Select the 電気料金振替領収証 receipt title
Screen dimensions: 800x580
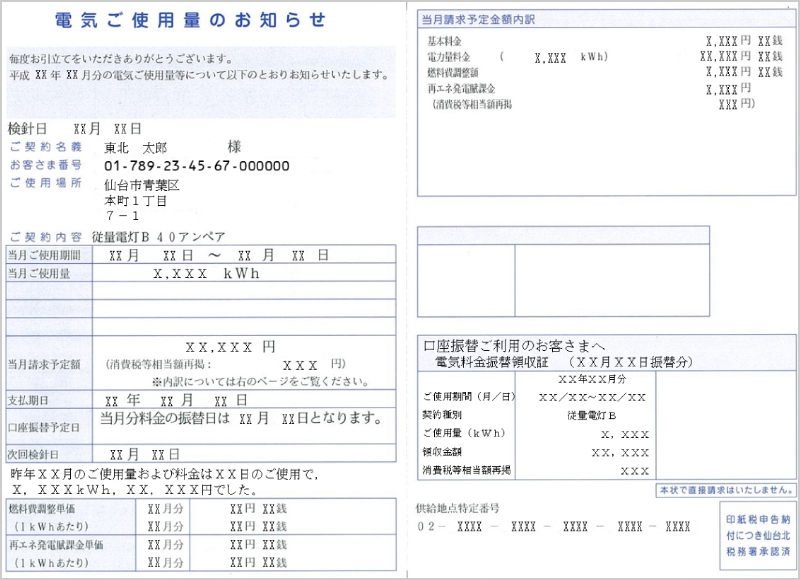click(x=492, y=363)
